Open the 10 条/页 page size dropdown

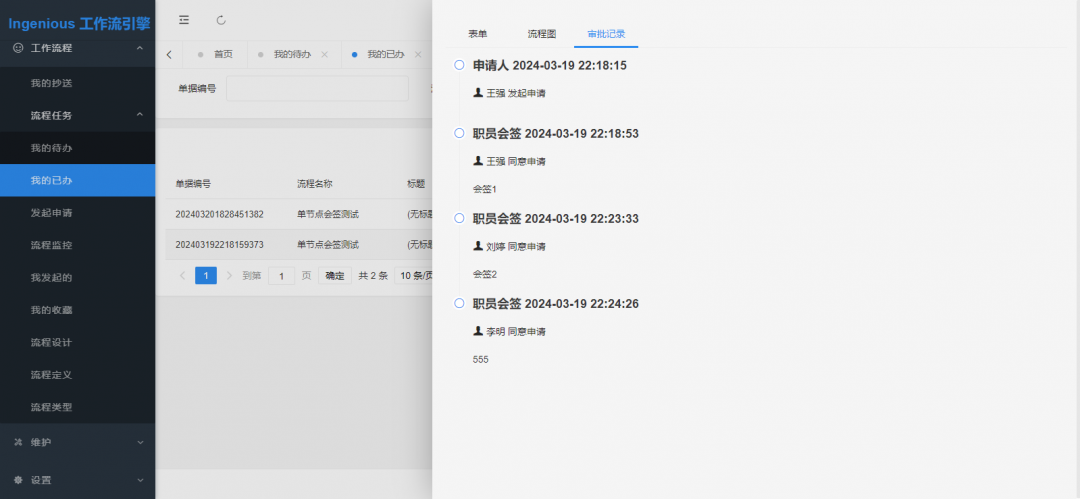(x=413, y=276)
